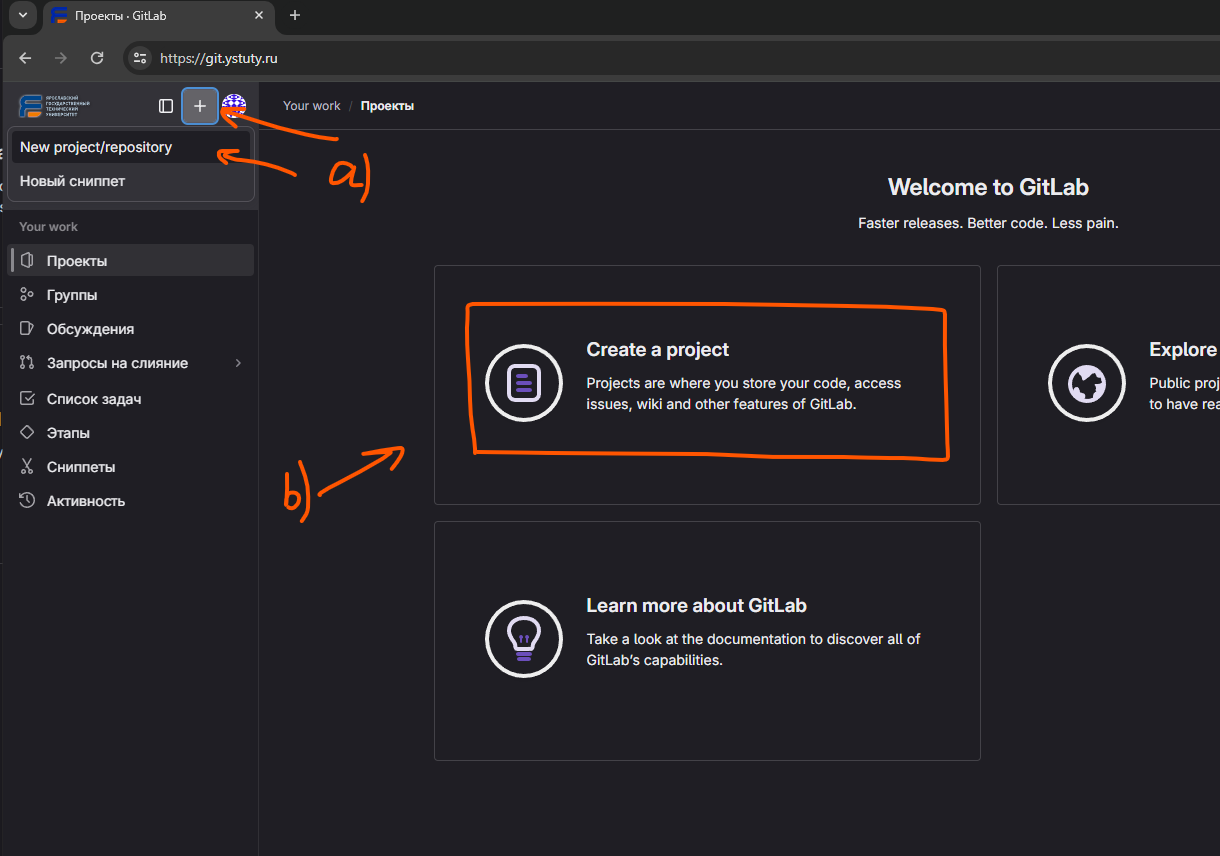Image resolution: width=1220 pixels, height=856 pixels.
Task: Open Список задач in the sidebar
Action: tap(131, 399)
